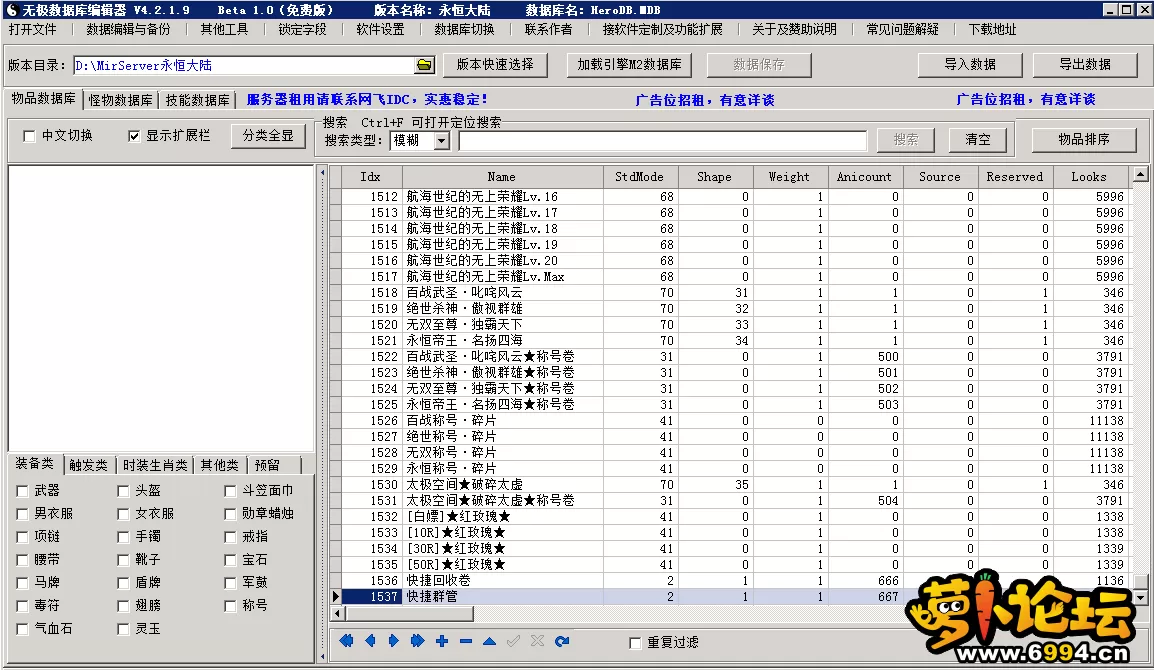Viewport: 1154px width, 670px height.
Task: Browse for version directory folder icon
Action: (x=425, y=66)
